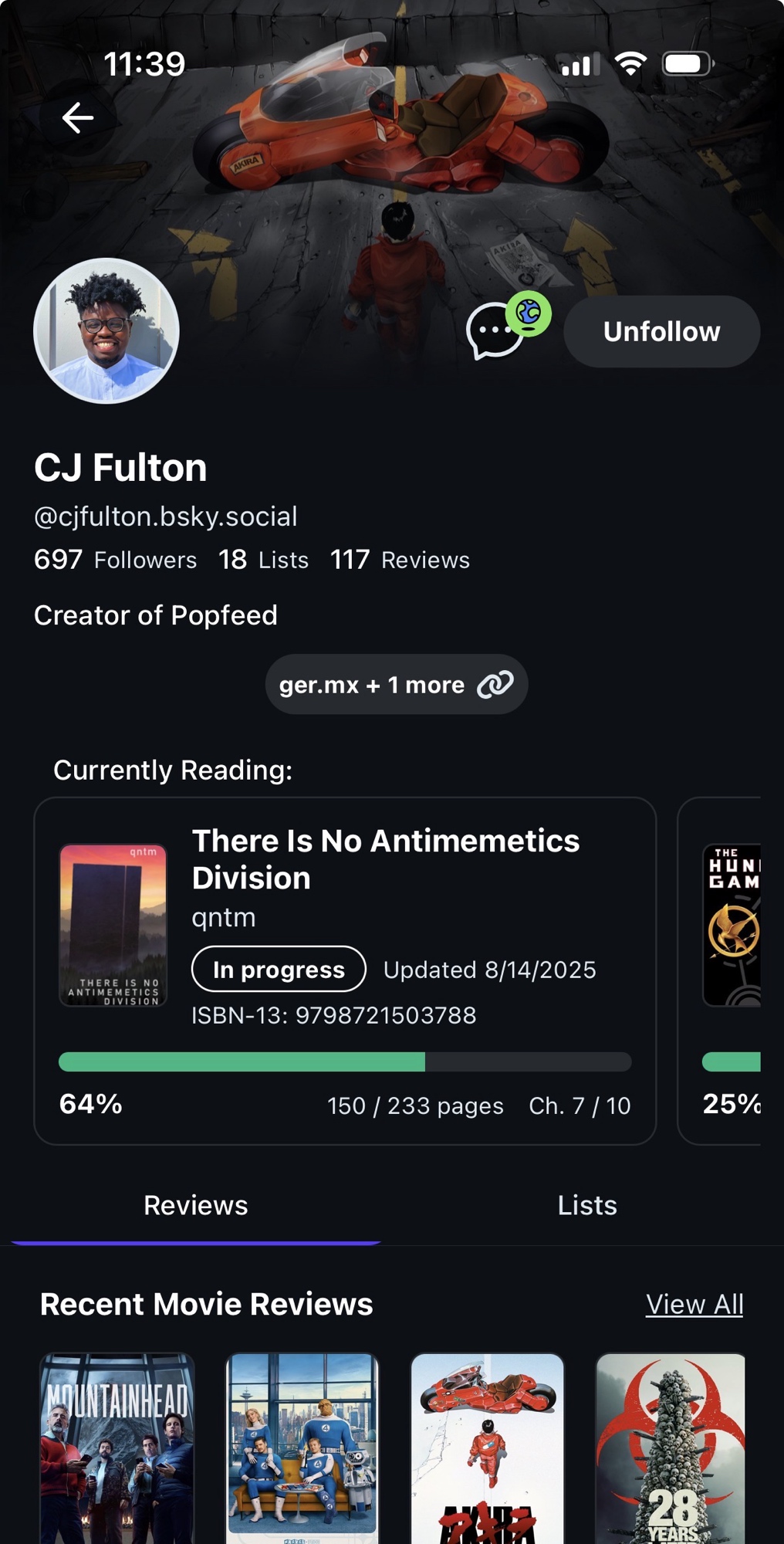Open CJ Fulton's profile picture
The height and width of the screenshot is (1544, 784).
[x=106, y=331]
